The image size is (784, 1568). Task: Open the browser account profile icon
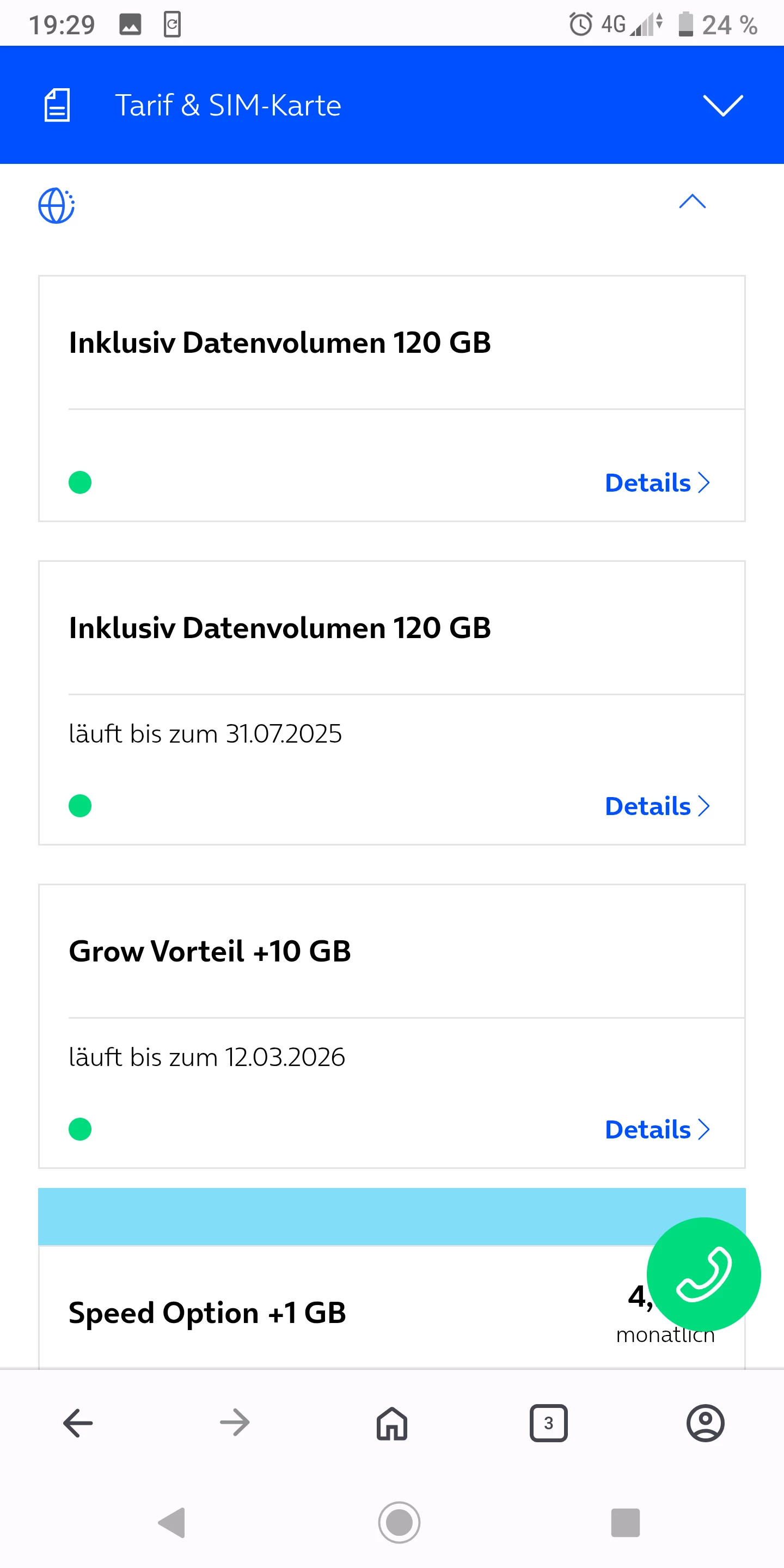[706, 1423]
